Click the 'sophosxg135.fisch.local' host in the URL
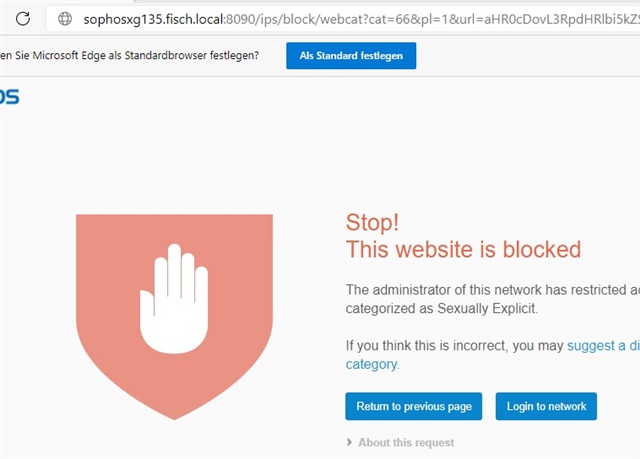The height and width of the screenshot is (459, 640). pos(153,19)
